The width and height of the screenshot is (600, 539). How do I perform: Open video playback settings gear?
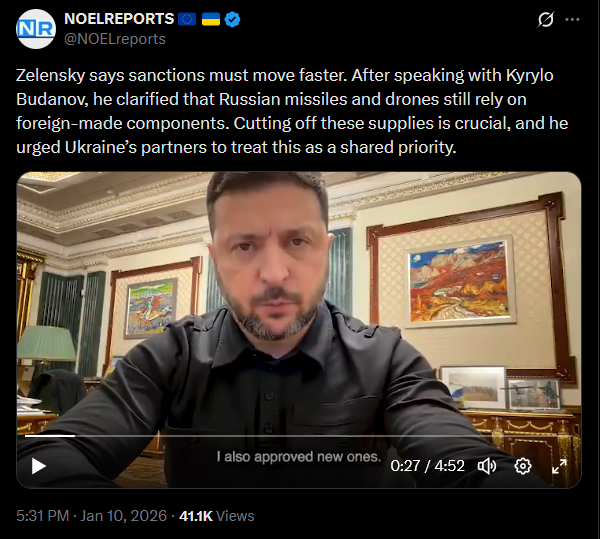click(523, 466)
